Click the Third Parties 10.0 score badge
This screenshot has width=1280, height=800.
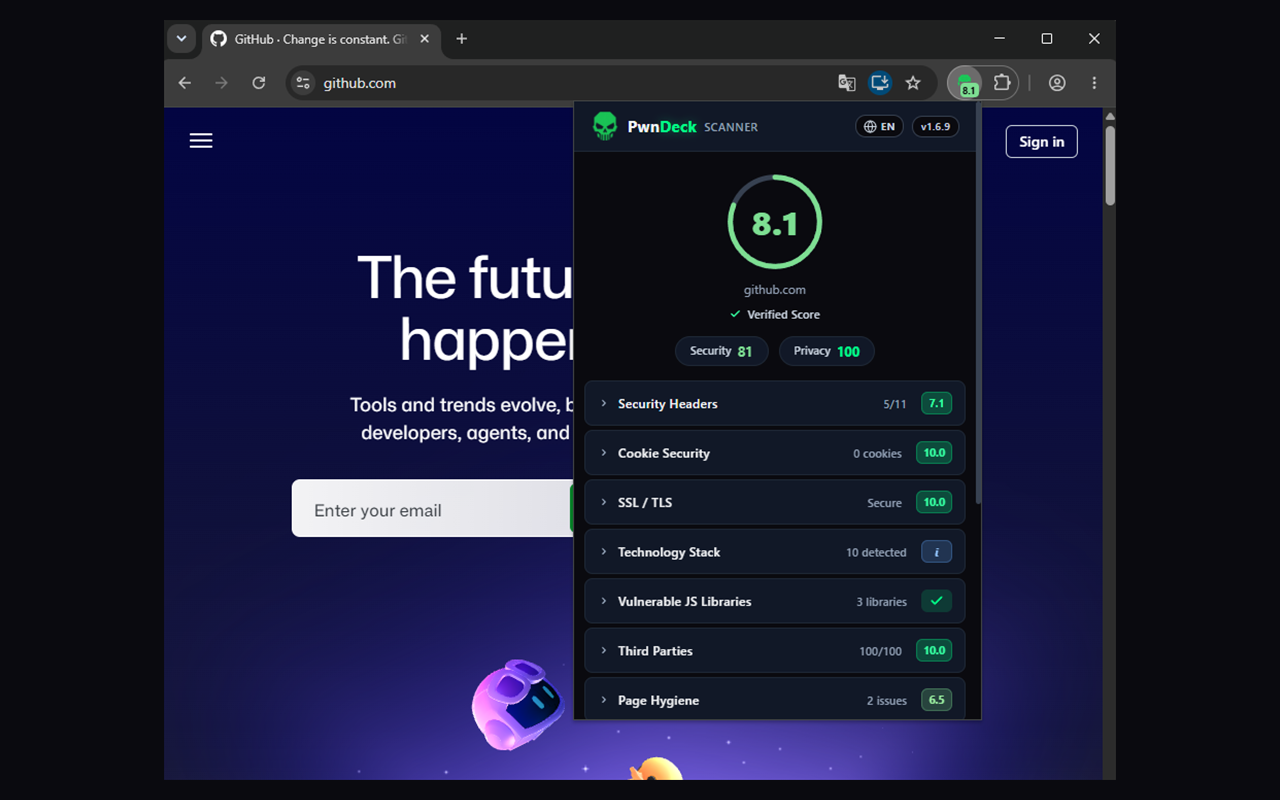point(934,651)
